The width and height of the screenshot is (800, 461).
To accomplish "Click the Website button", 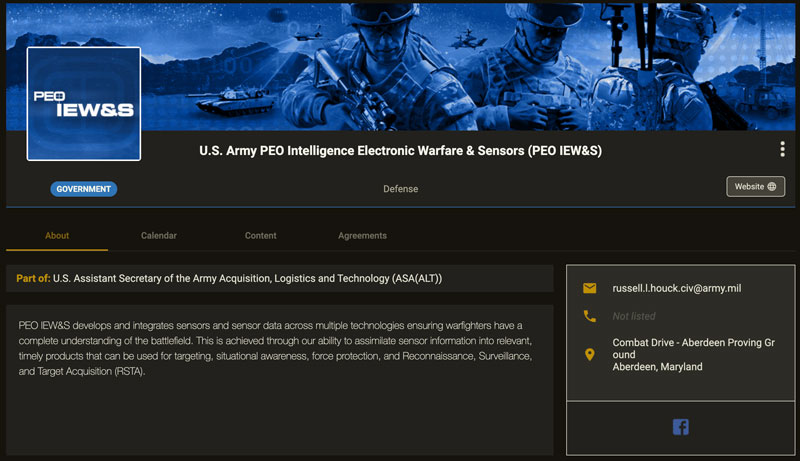I will click(x=756, y=187).
